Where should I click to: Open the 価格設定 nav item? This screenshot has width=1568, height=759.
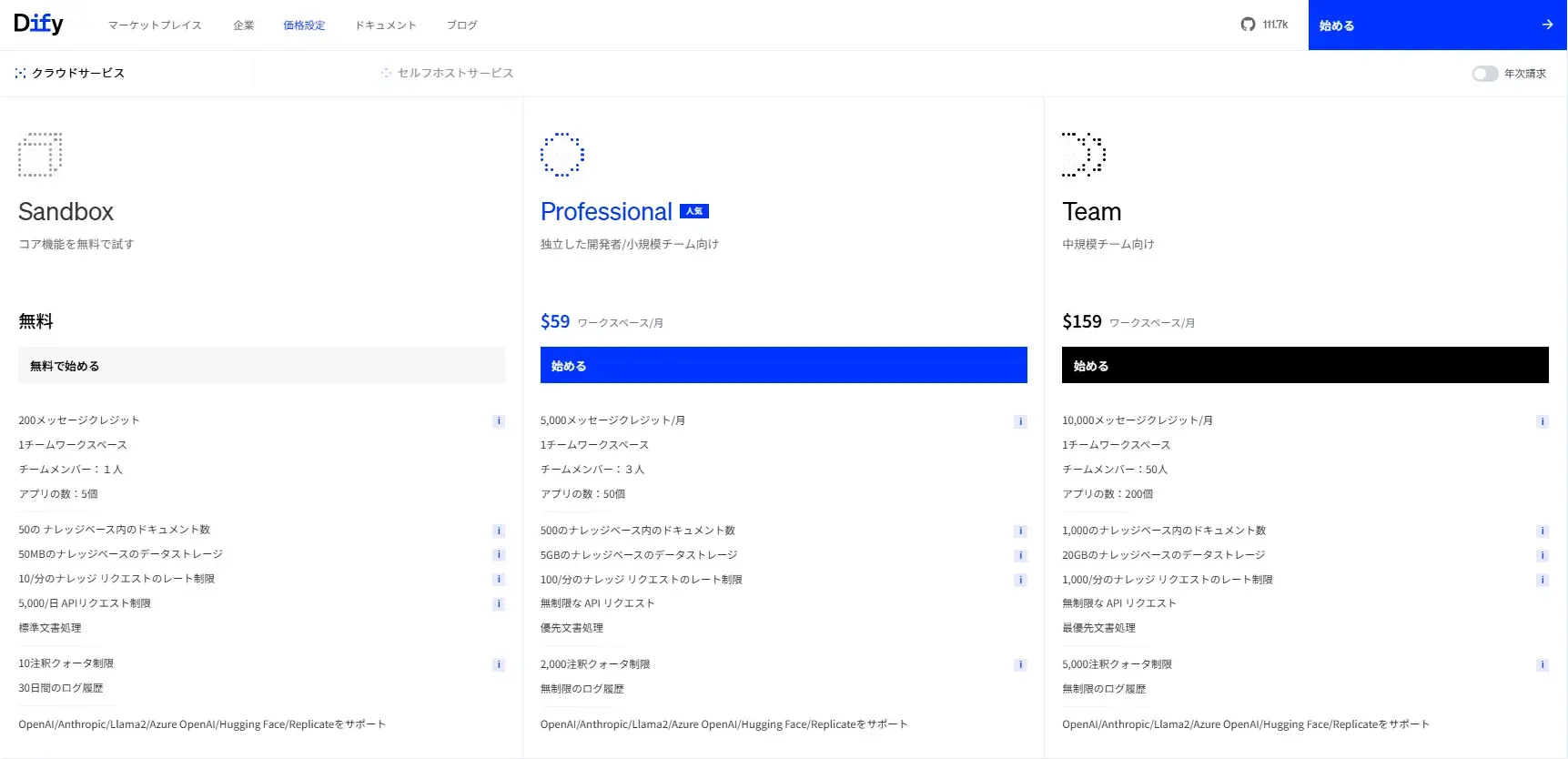[x=304, y=25]
